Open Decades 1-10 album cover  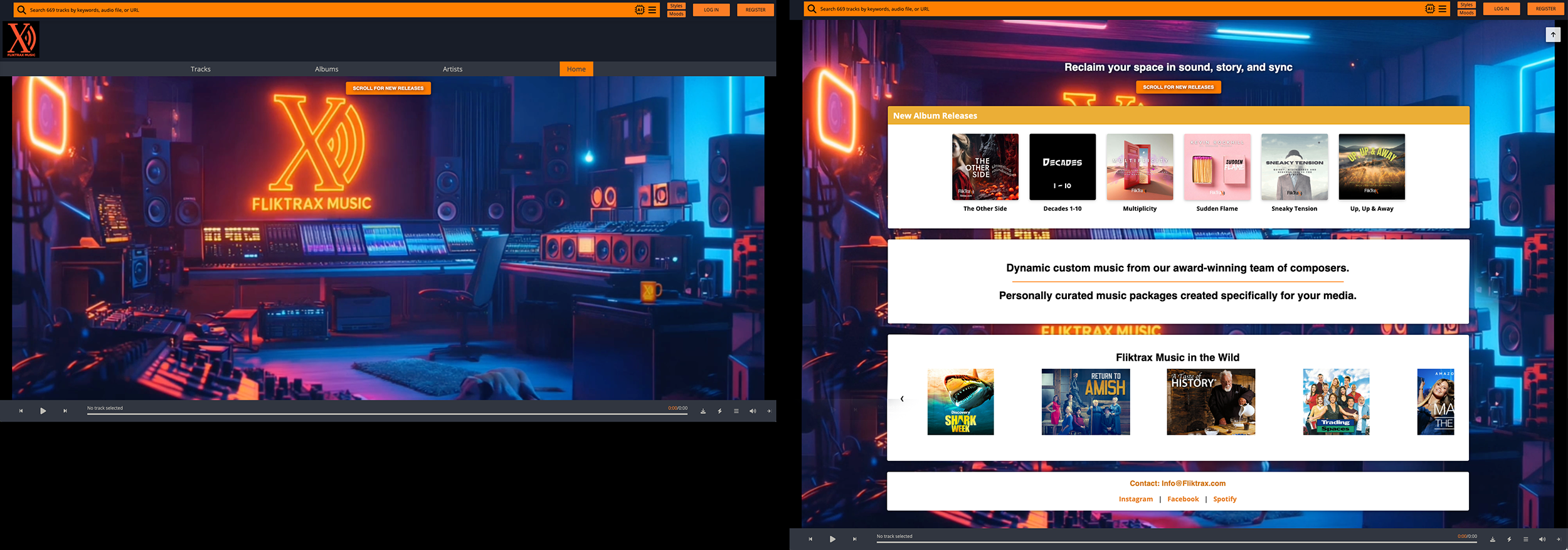click(x=1062, y=167)
